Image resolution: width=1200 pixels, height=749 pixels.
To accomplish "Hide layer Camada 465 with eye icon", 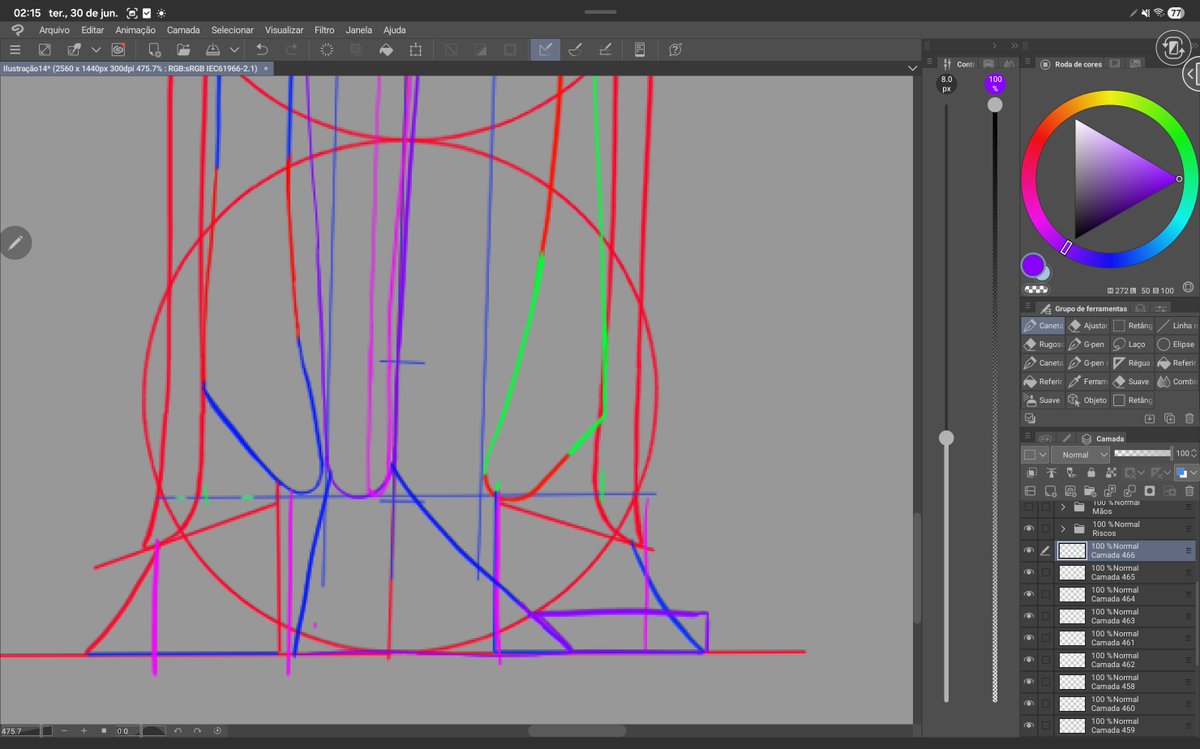I will pos(1029,572).
